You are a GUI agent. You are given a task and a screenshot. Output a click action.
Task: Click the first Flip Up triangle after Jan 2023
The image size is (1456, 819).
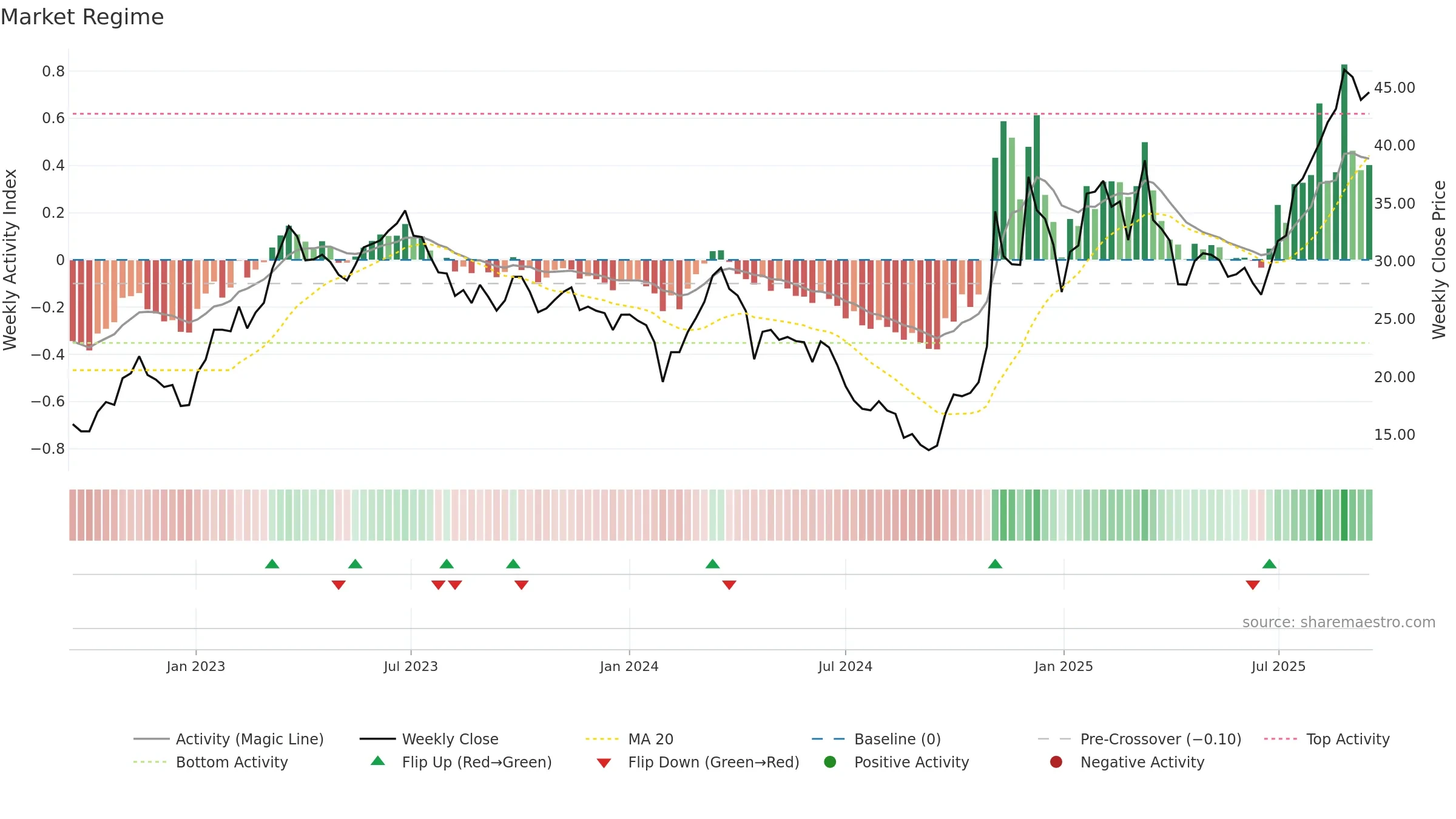(272, 564)
